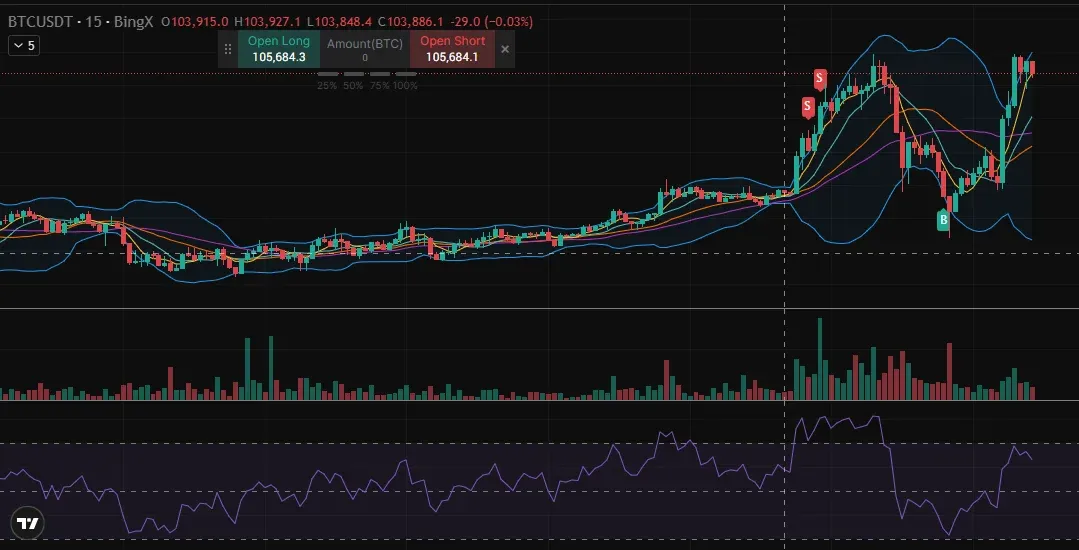The width and height of the screenshot is (1079, 550).
Task: Select the low value L103,848.4
Action: pos(339,21)
